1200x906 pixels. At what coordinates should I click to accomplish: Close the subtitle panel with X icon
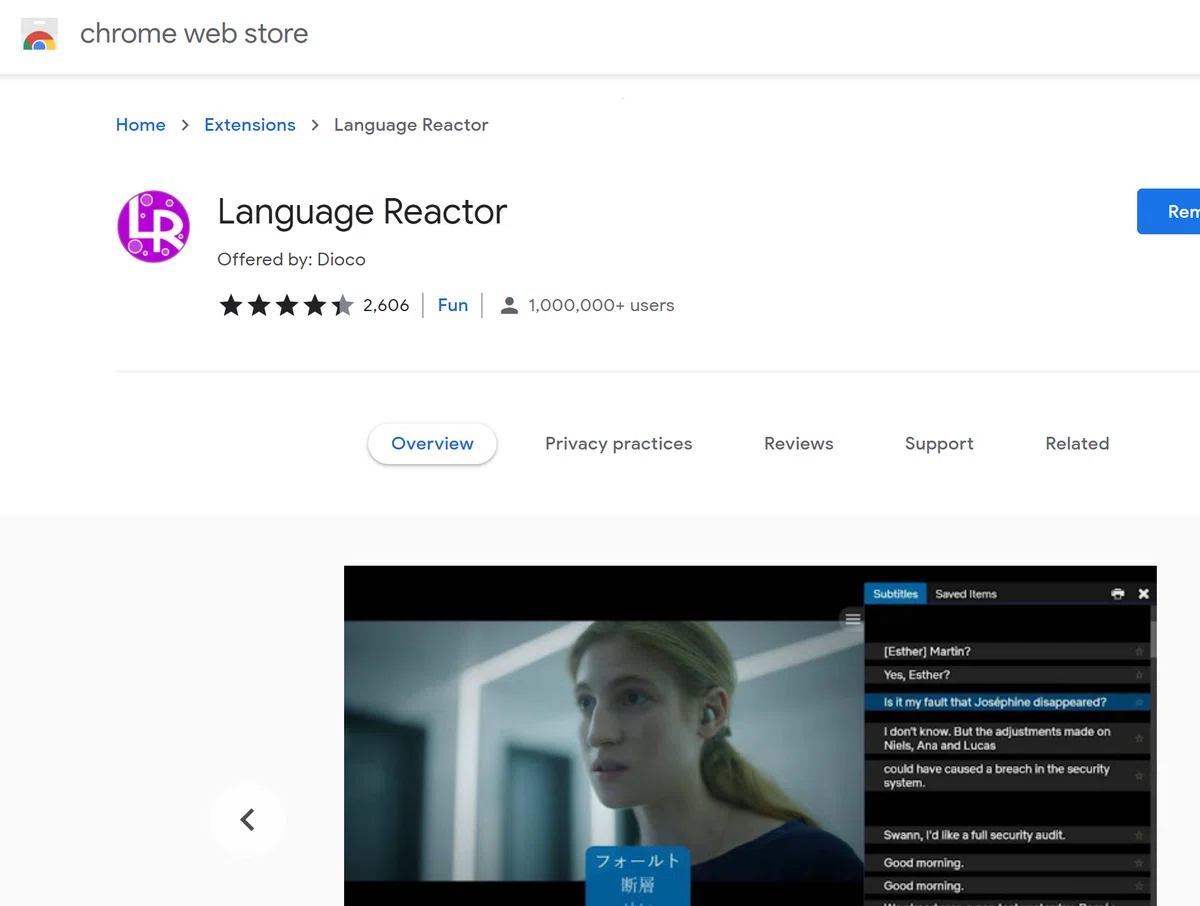click(x=1143, y=594)
